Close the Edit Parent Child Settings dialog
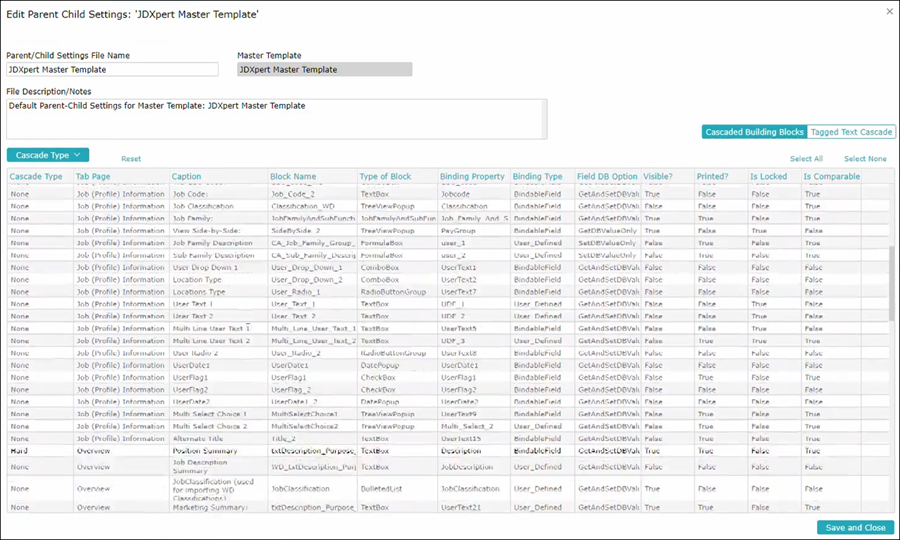 (889, 11)
